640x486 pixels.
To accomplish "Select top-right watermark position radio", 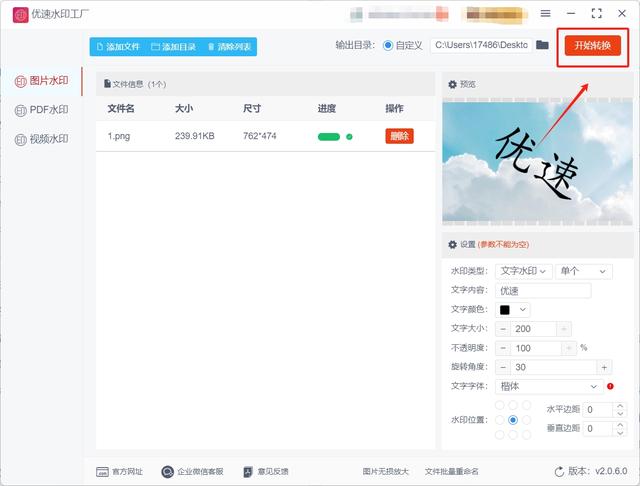I will tap(527, 405).
